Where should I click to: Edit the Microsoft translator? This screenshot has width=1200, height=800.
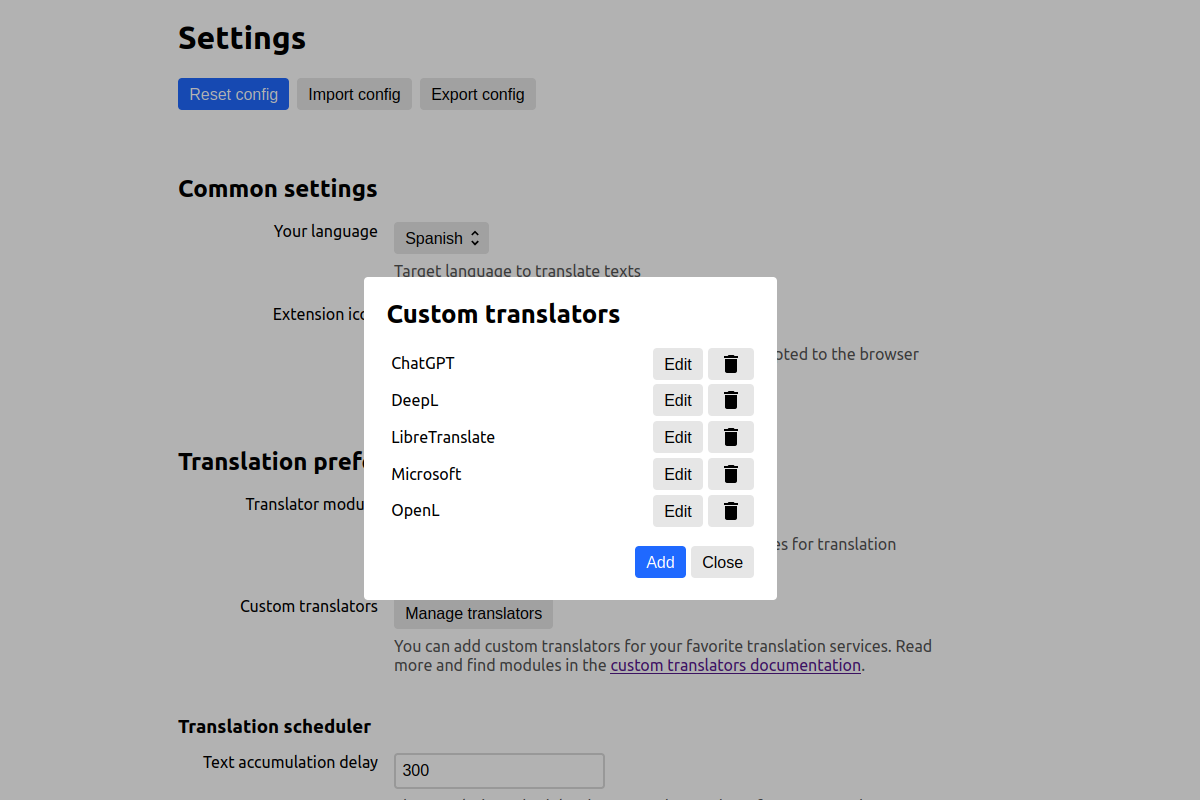tap(678, 473)
